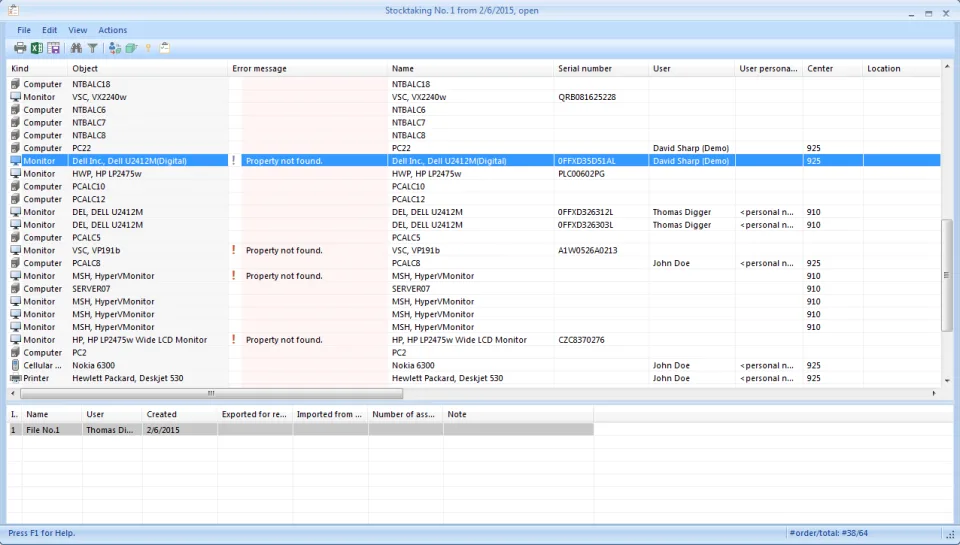Click error exclamation icon on VSC, VP191b row
The width and height of the screenshot is (960, 545).
(x=233, y=250)
